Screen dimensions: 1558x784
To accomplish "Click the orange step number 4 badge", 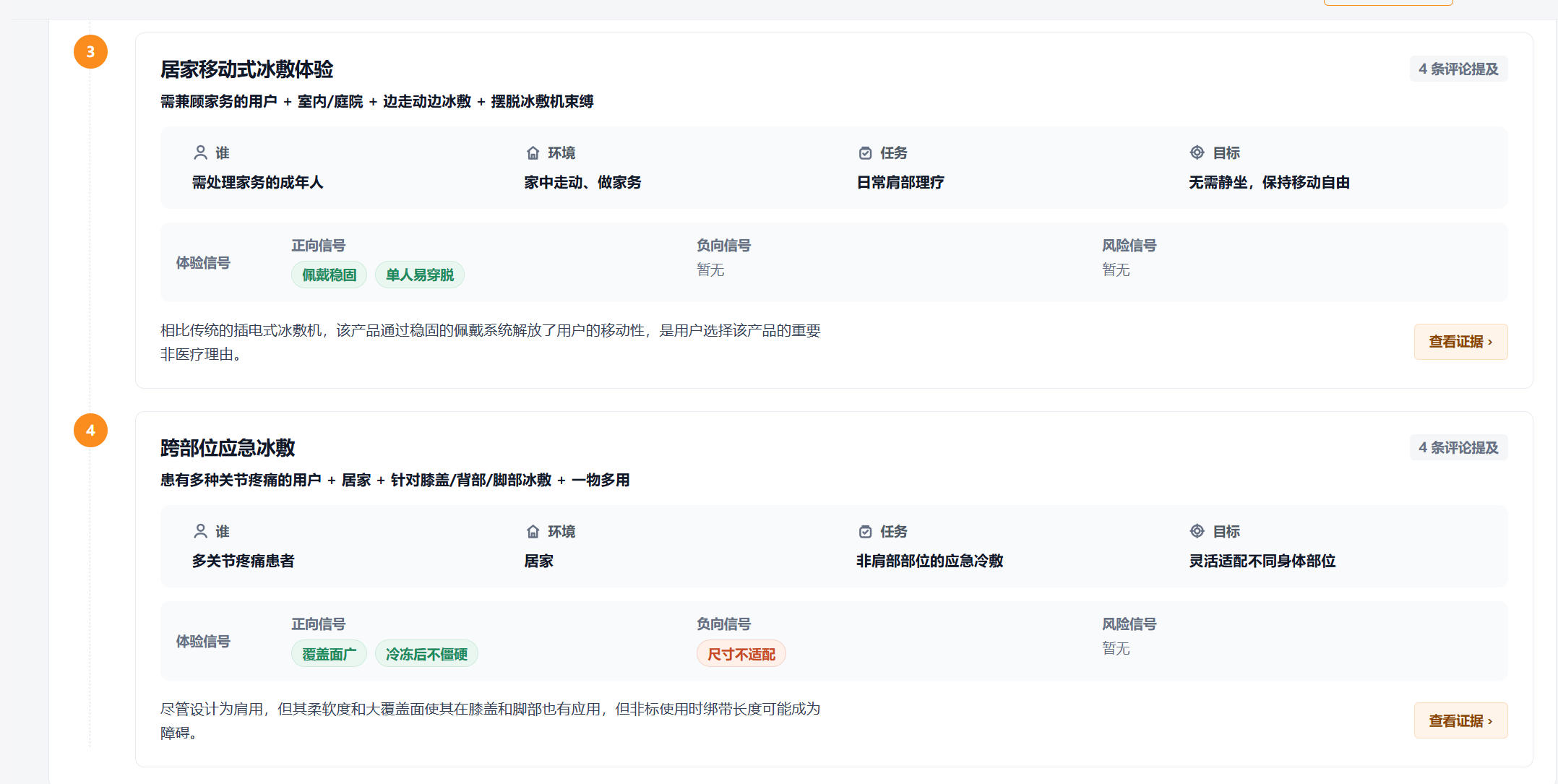I will [x=90, y=431].
